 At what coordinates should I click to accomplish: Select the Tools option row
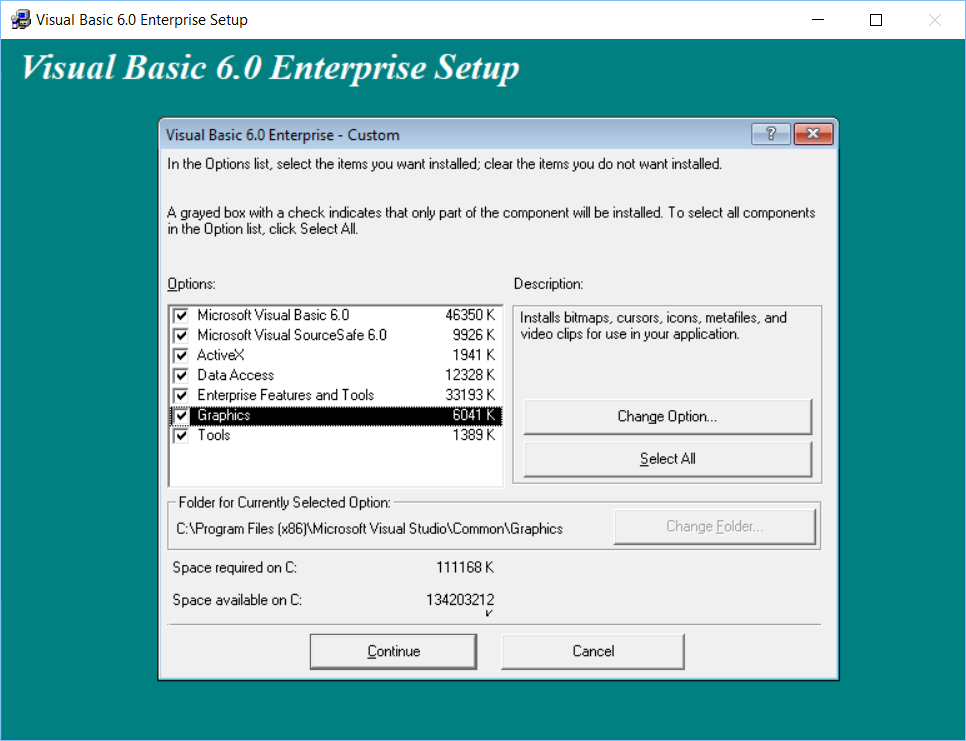336,435
